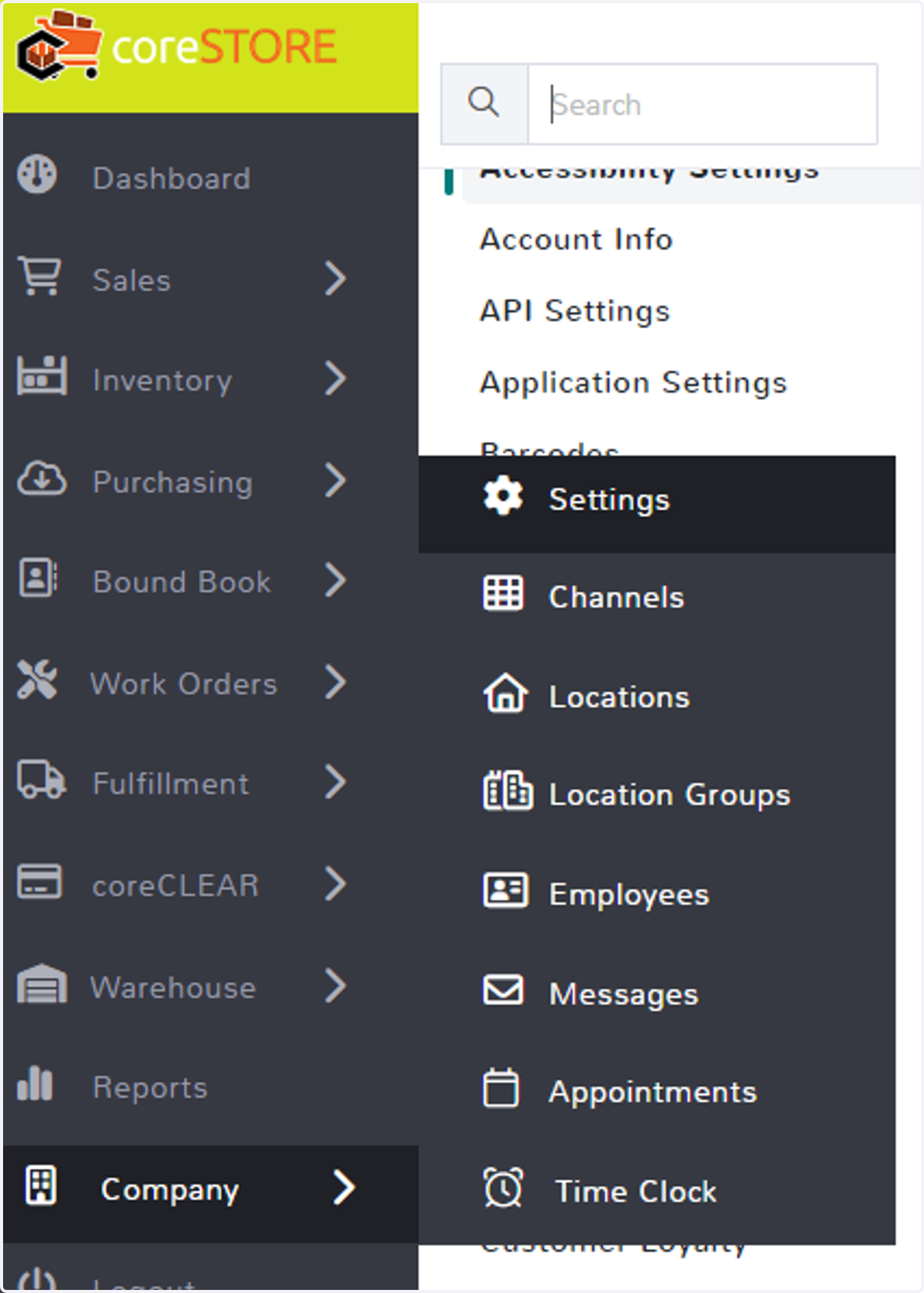Image resolution: width=924 pixels, height=1293 pixels.
Task: Expand the Fulfillment submenu chevron
Action: pos(335,782)
